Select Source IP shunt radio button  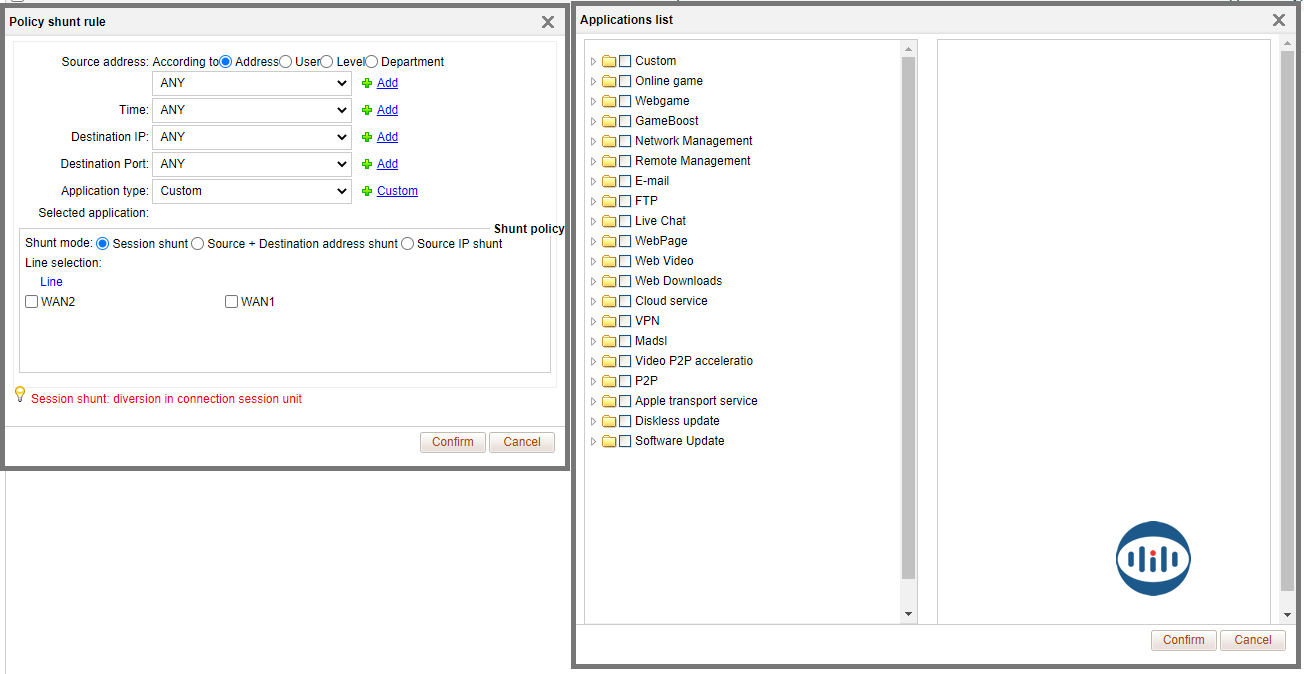407,244
